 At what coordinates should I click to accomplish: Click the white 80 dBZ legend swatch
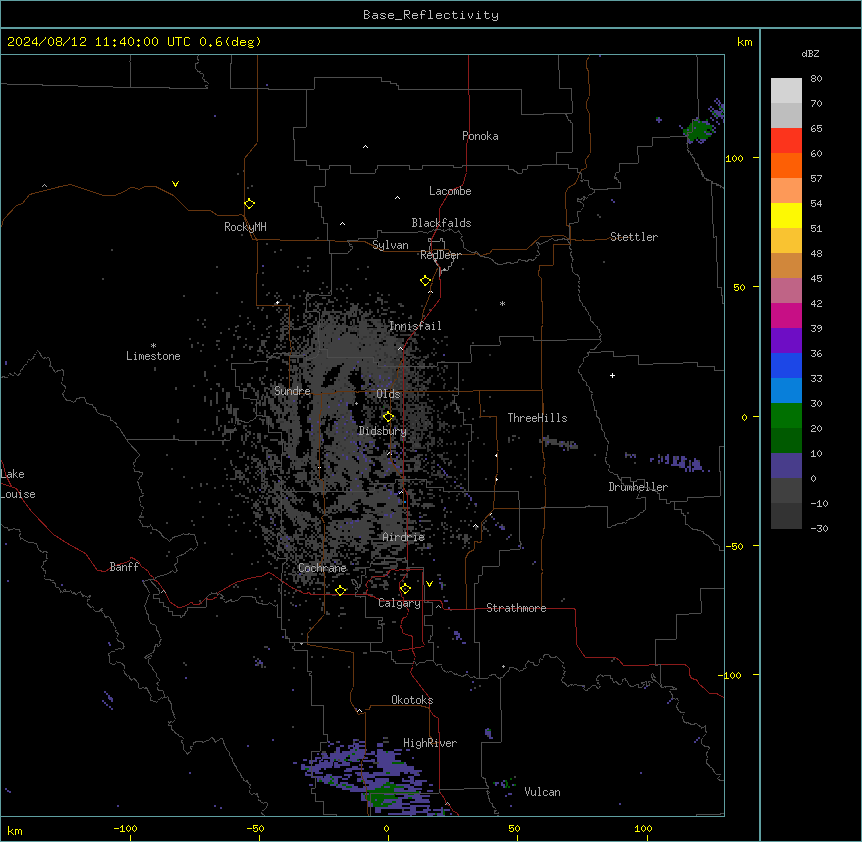786,91
